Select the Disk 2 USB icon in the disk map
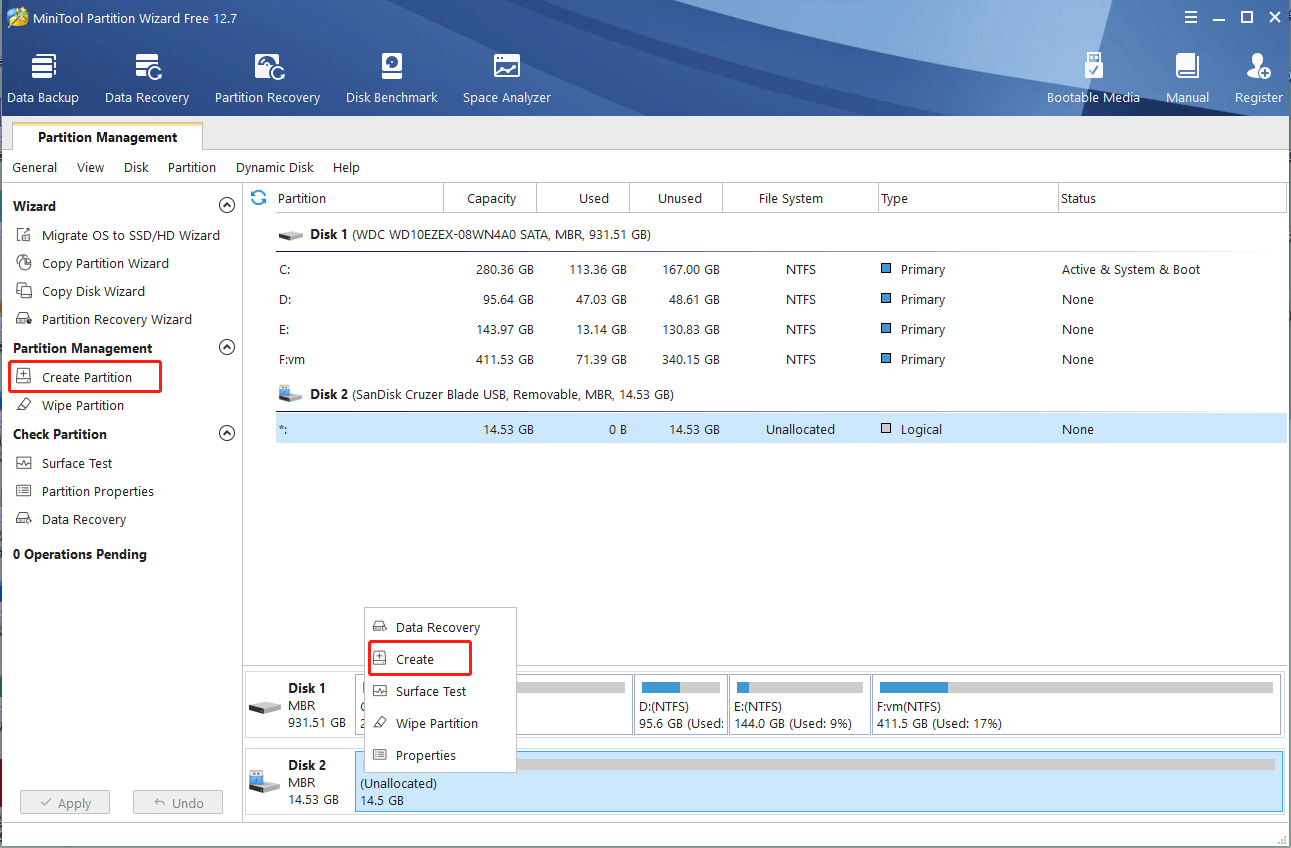The height and width of the screenshot is (848, 1291). pyautogui.click(x=264, y=783)
